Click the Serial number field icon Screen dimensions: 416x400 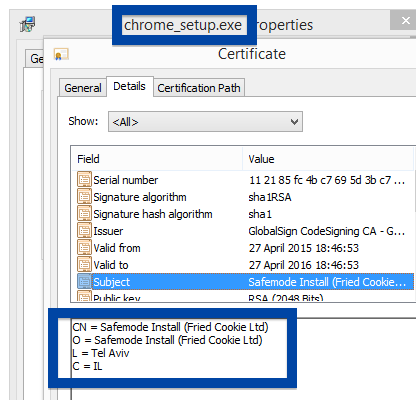pyautogui.click(x=84, y=180)
